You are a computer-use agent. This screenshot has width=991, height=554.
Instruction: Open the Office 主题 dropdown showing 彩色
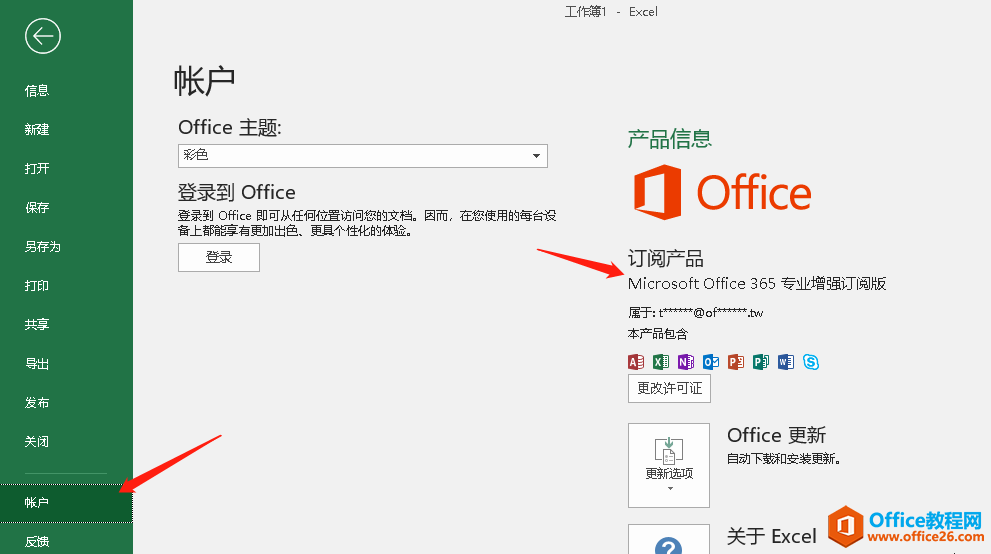pyautogui.click(x=363, y=155)
